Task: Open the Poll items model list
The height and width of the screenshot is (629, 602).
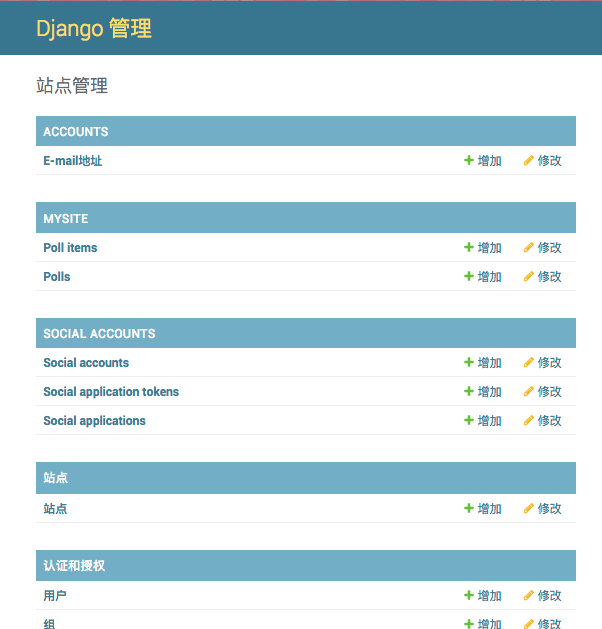Action: (70, 248)
